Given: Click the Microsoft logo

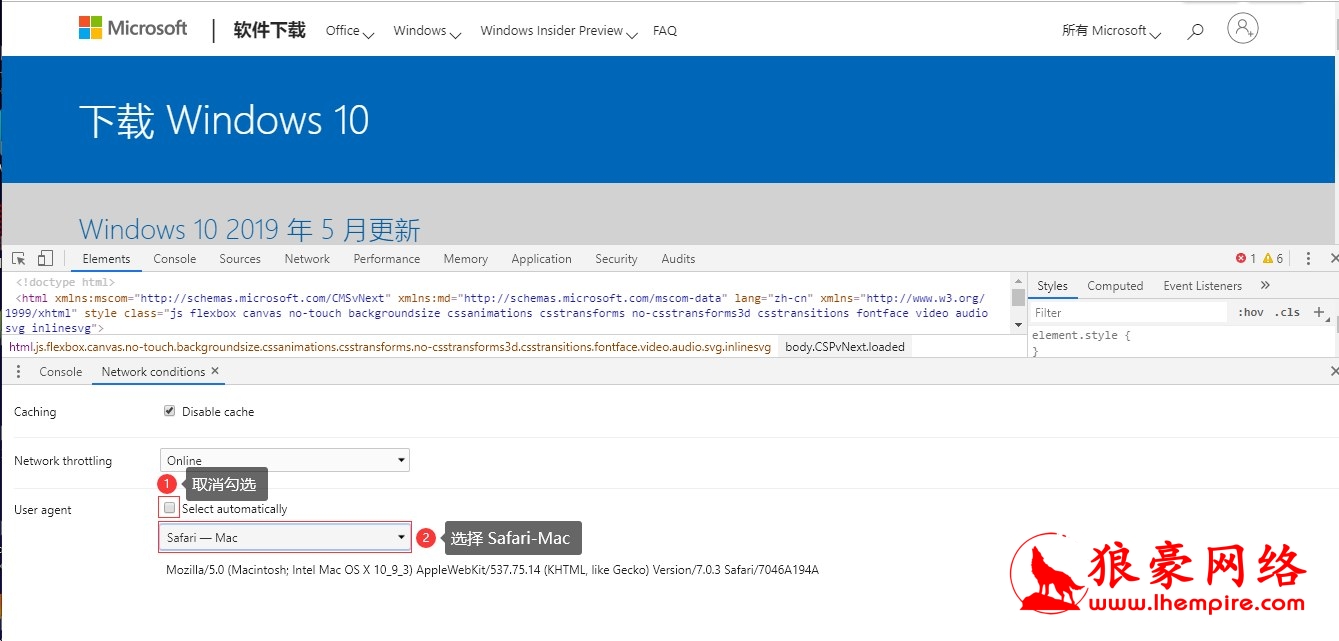Looking at the screenshot, I should click(x=133, y=28).
